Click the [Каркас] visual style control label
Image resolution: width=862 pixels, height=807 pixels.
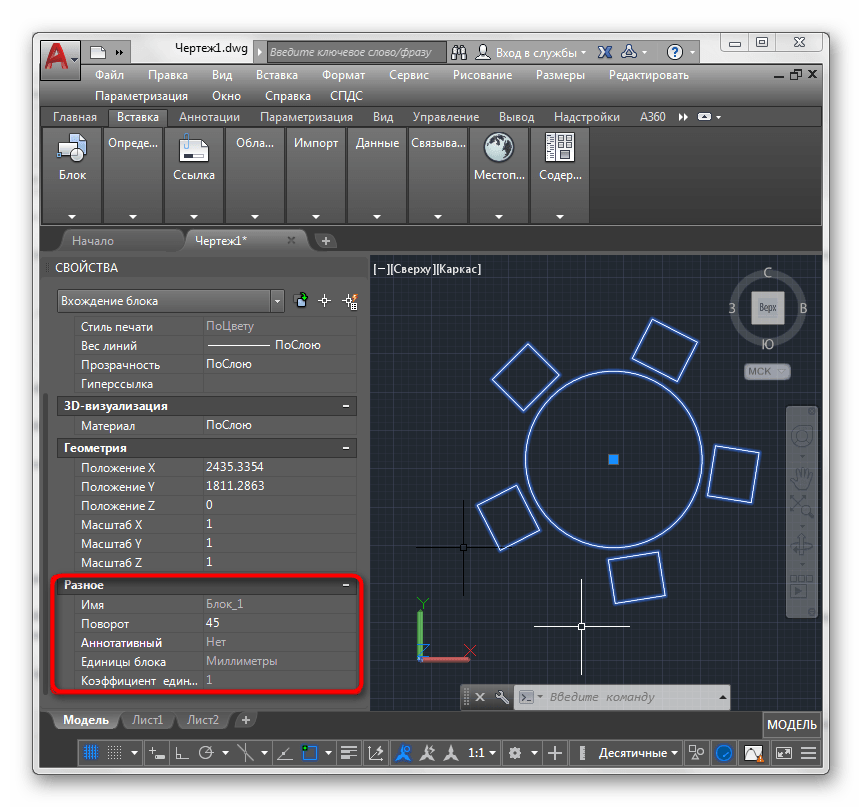tap(458, 269)
